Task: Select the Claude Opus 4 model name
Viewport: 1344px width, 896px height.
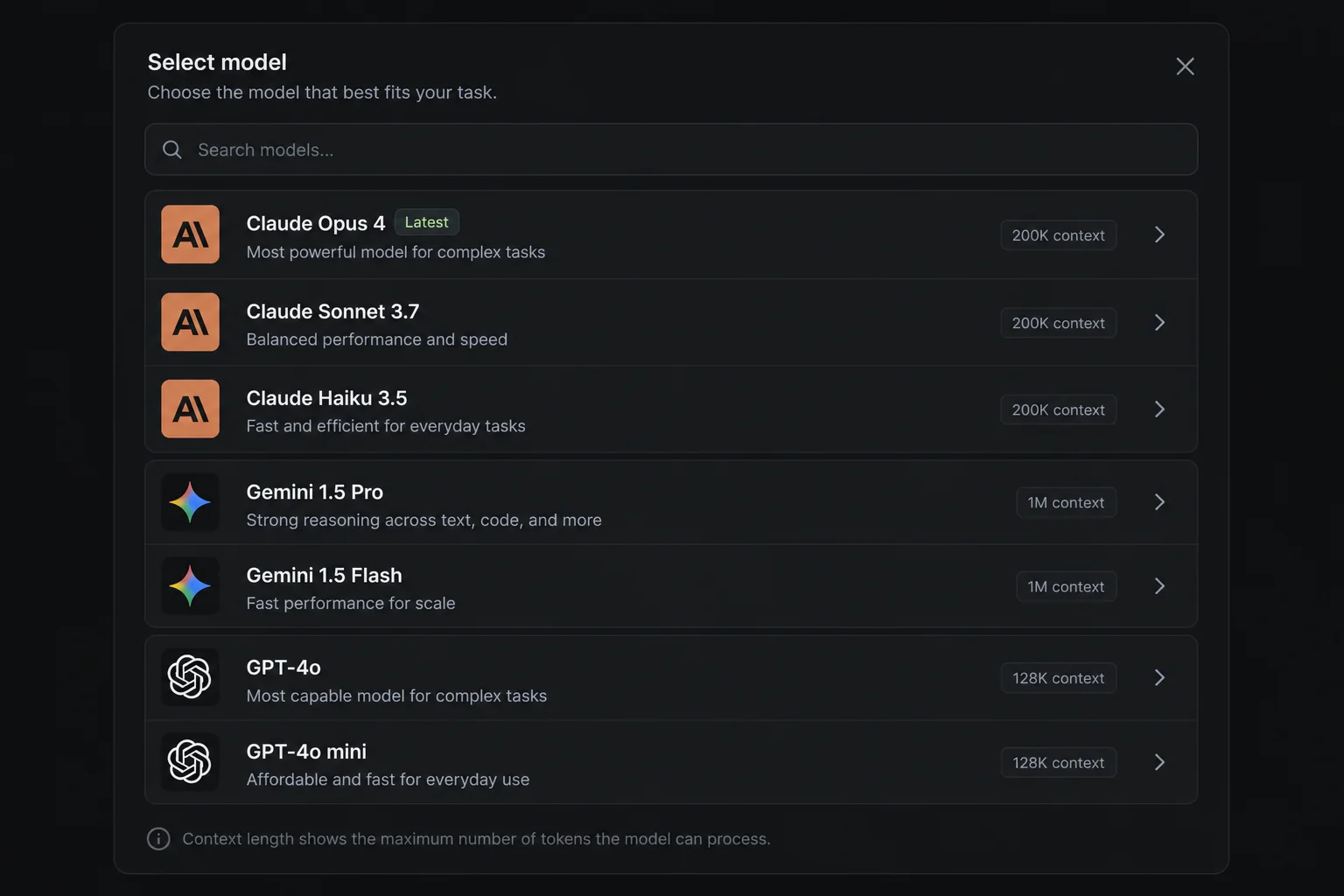Action: coord(316,223)
